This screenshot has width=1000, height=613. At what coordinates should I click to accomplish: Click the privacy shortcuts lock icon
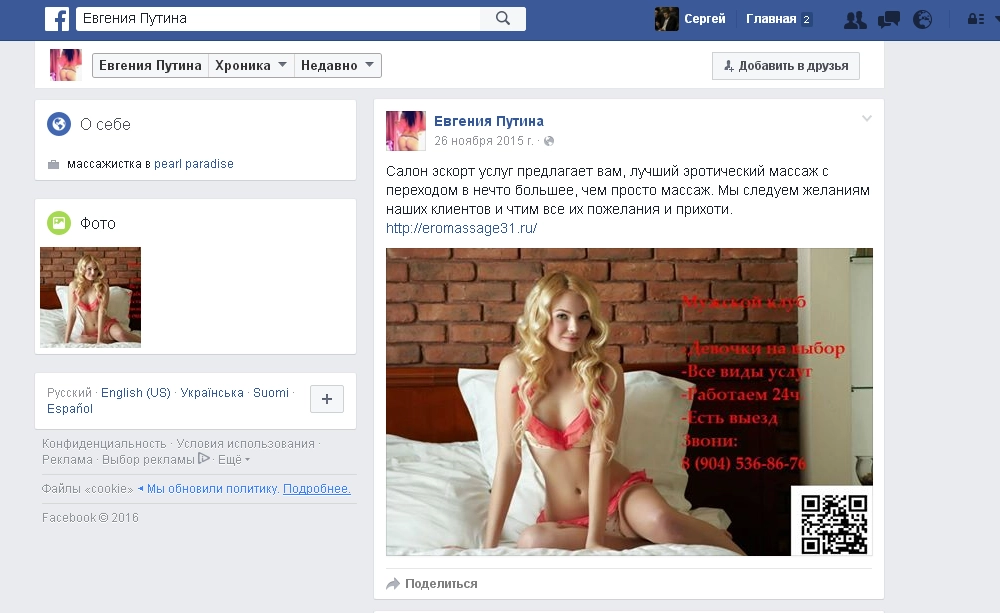pyautogui.click(x=975, y=19)
